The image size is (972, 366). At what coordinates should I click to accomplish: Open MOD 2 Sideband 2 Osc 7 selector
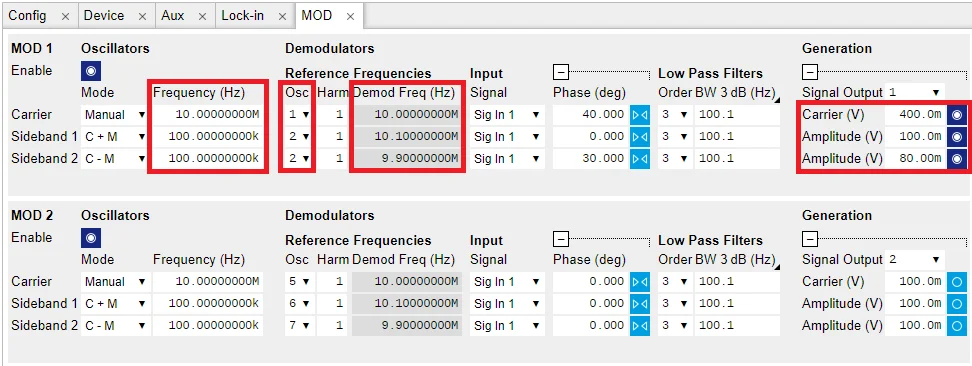click(x=299, y=326)
